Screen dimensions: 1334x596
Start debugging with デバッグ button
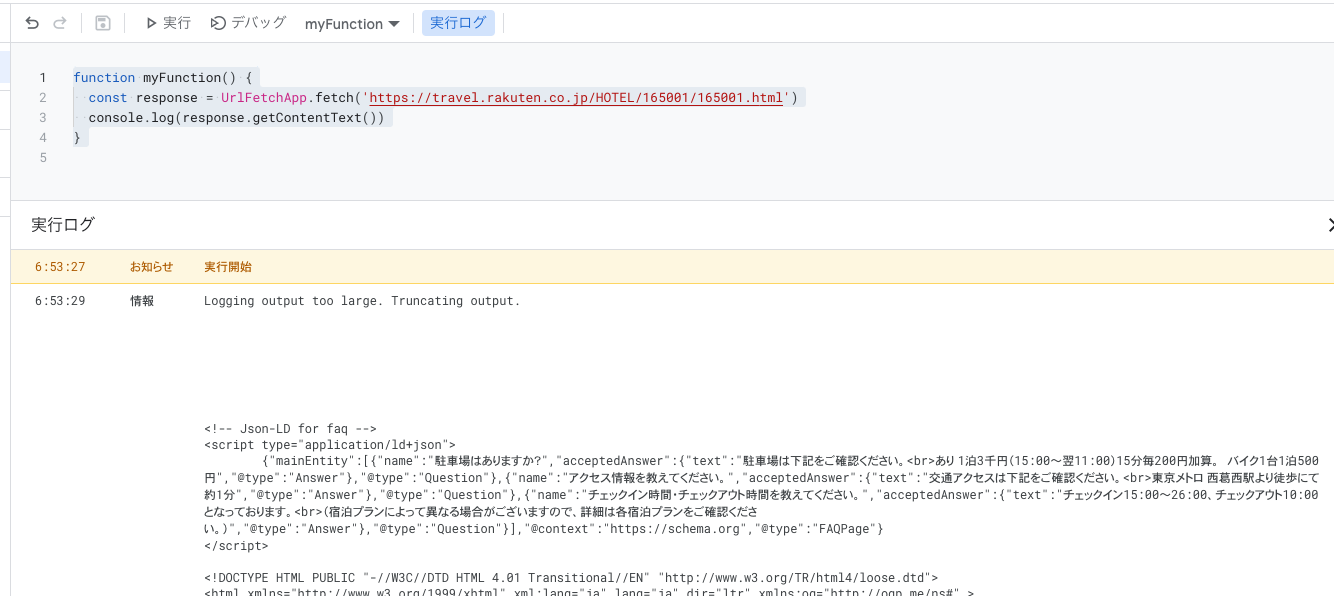(x=248, y=23)
